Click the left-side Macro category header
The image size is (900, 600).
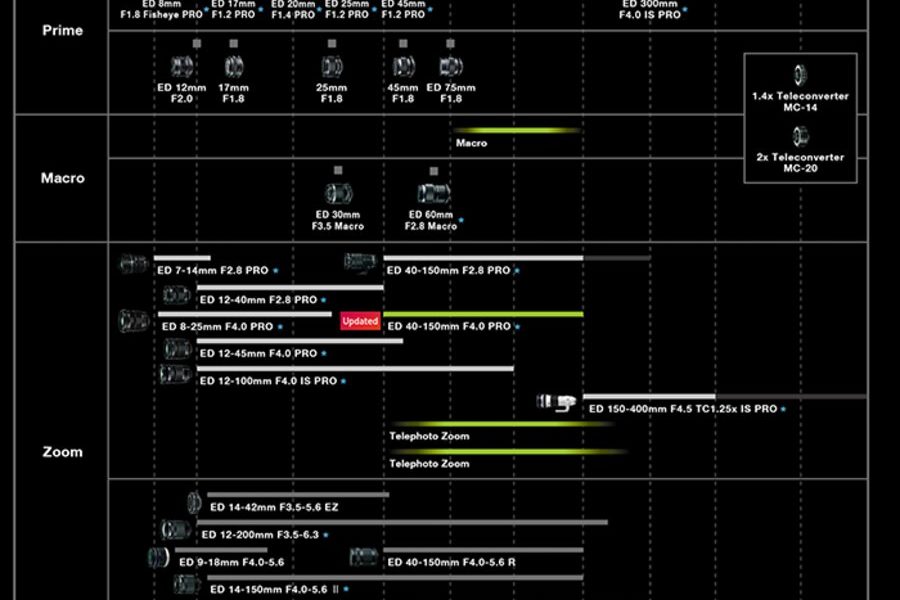click(x=62, y=178)
